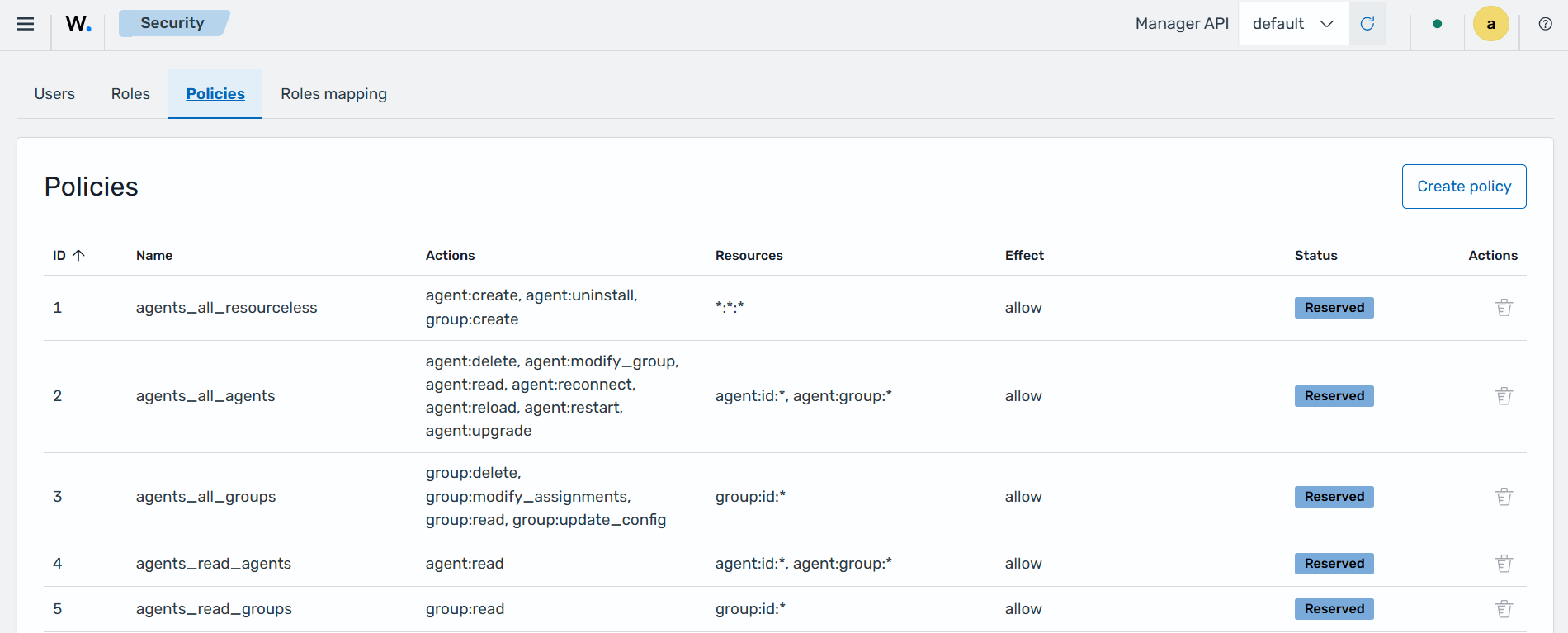Click the Effect column header

click(1024, 256)
